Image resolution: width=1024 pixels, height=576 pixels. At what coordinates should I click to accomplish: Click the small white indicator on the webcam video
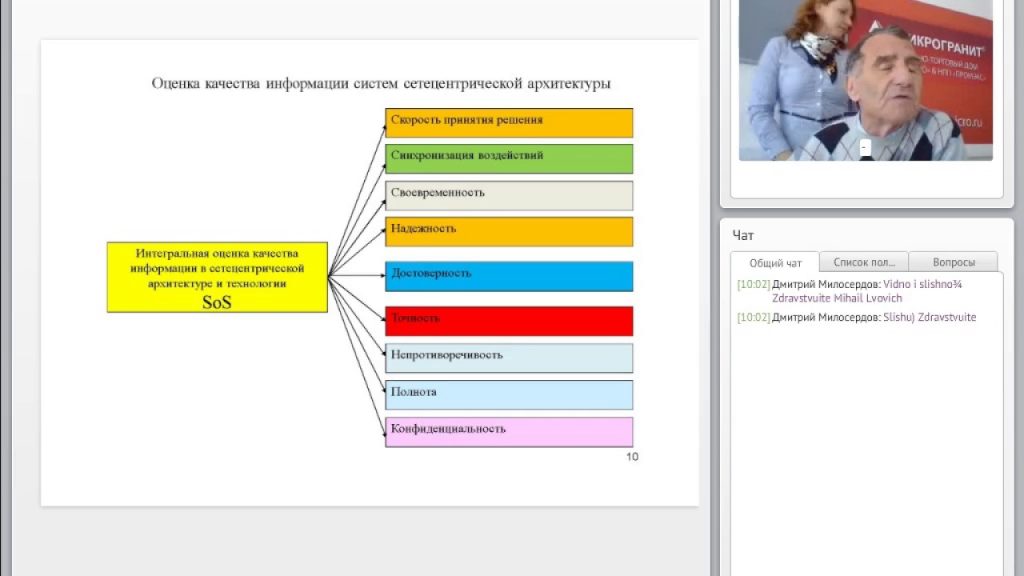pyautogui.click(x=865, y=148)
